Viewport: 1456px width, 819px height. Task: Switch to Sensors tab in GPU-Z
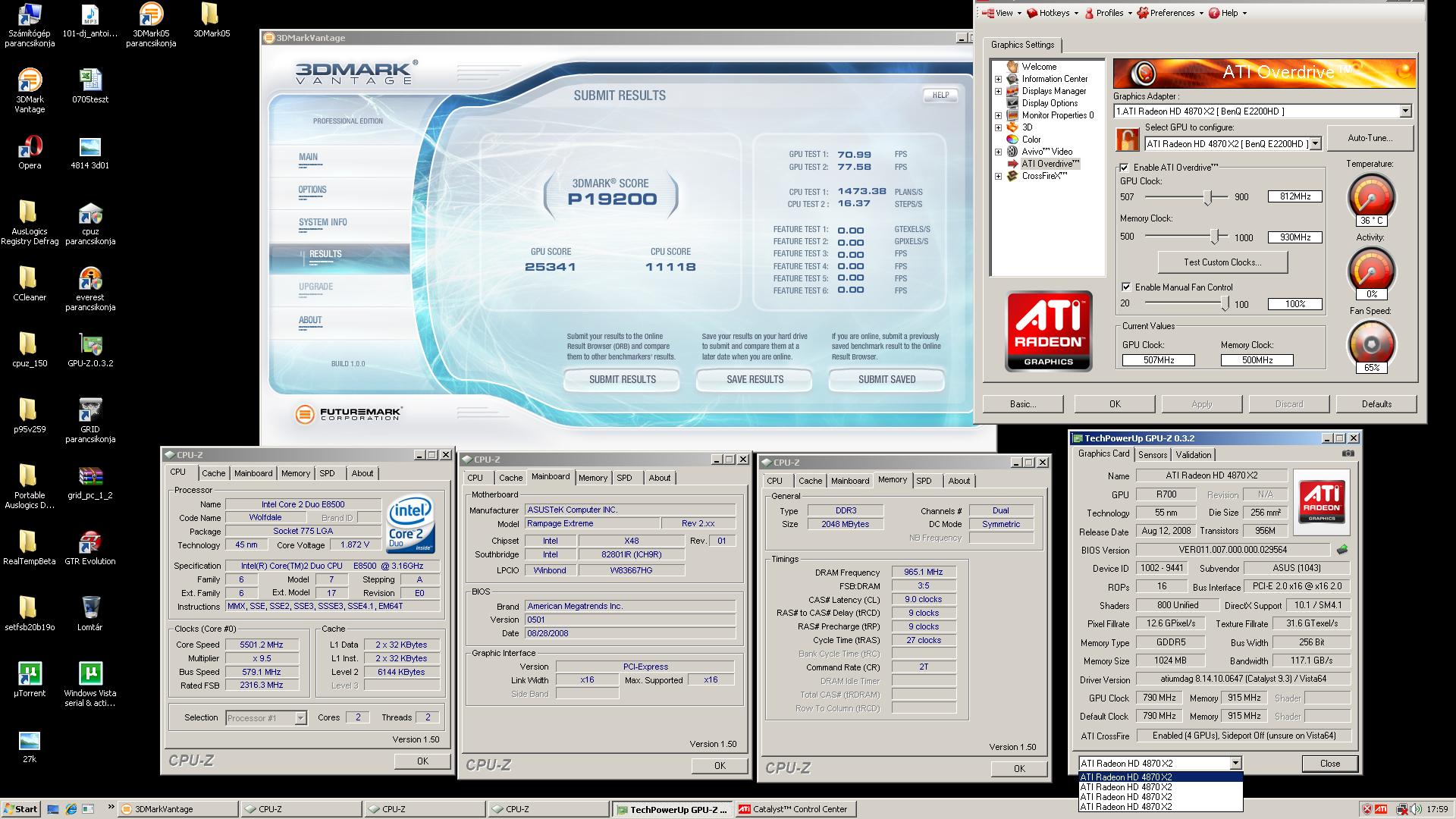(1152, 455)
